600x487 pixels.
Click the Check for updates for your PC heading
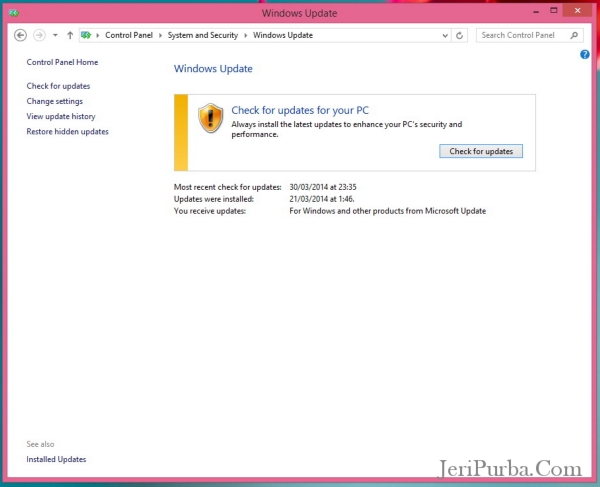[x=300, y=110]
